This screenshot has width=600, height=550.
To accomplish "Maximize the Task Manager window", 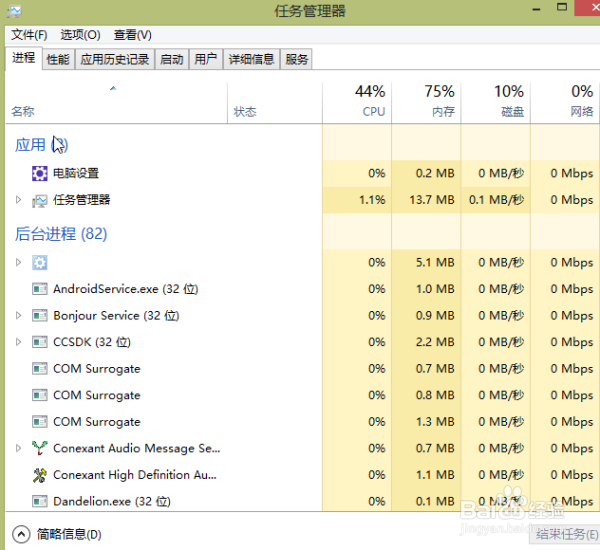I will point(562,7).
